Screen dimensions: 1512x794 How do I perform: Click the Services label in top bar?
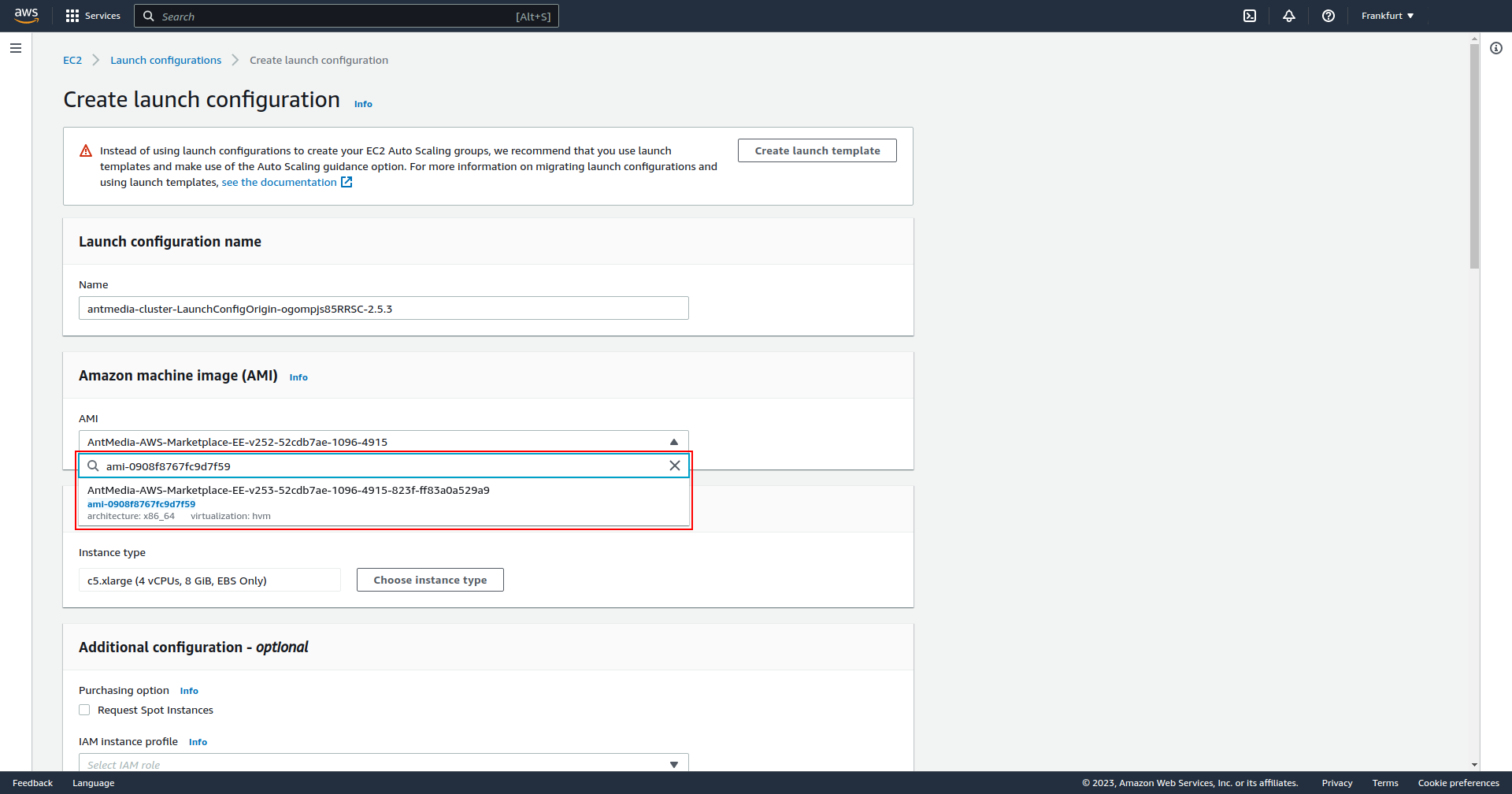click(102, 16)
